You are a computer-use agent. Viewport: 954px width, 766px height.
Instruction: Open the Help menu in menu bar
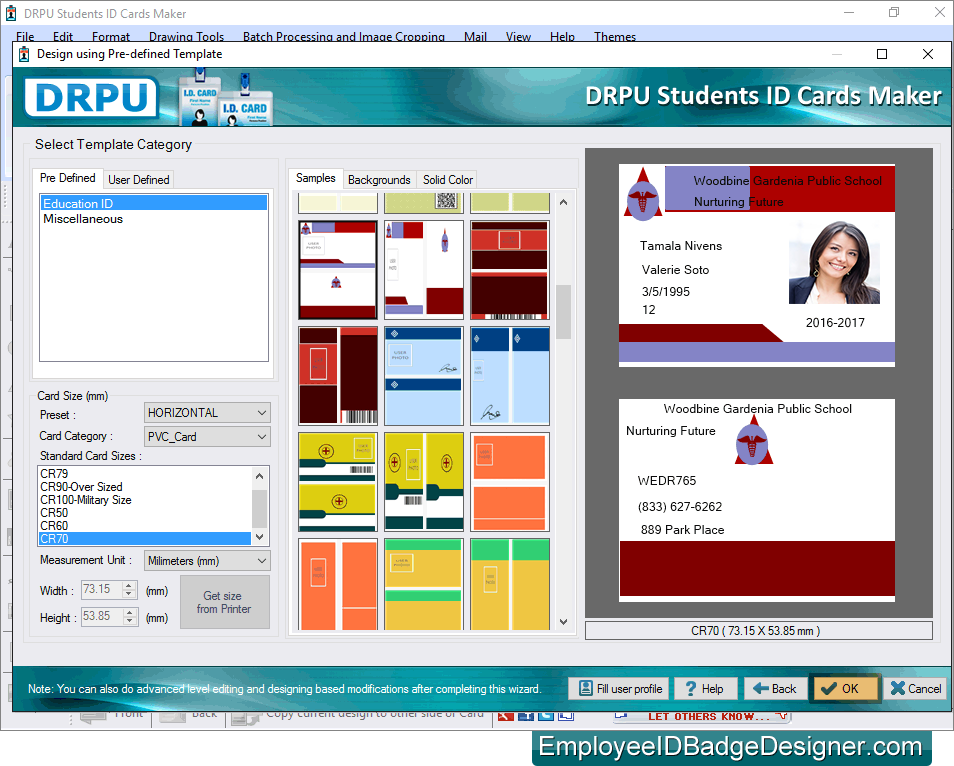562,37
